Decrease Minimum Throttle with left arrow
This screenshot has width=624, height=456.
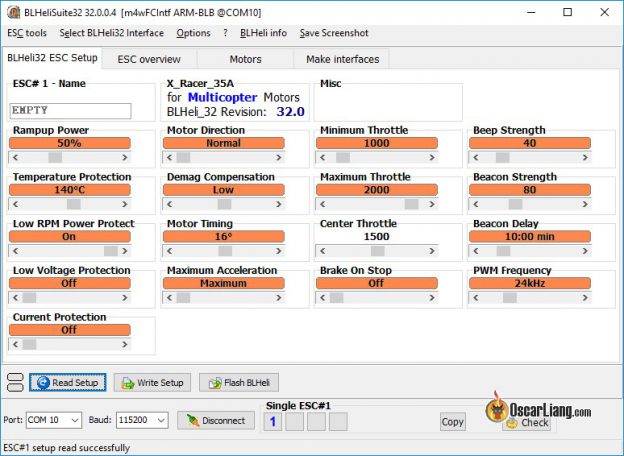322,158
